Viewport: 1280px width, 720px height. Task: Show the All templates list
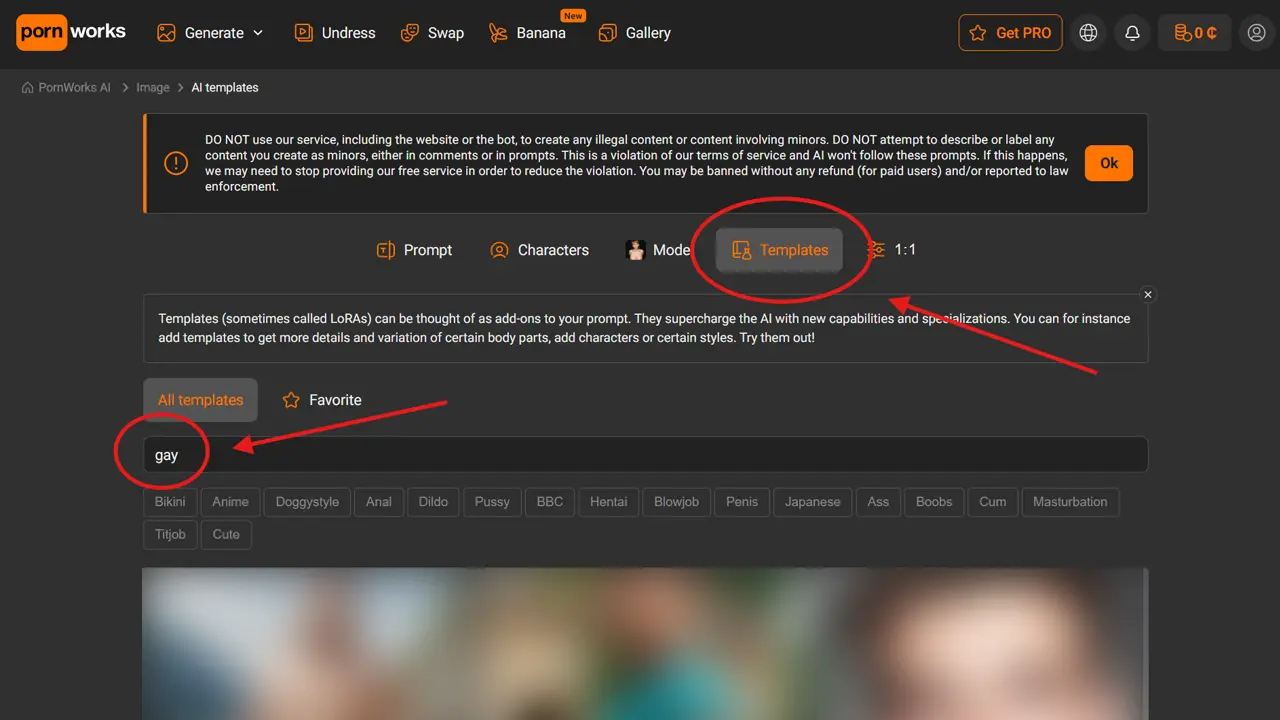(200, 400)
